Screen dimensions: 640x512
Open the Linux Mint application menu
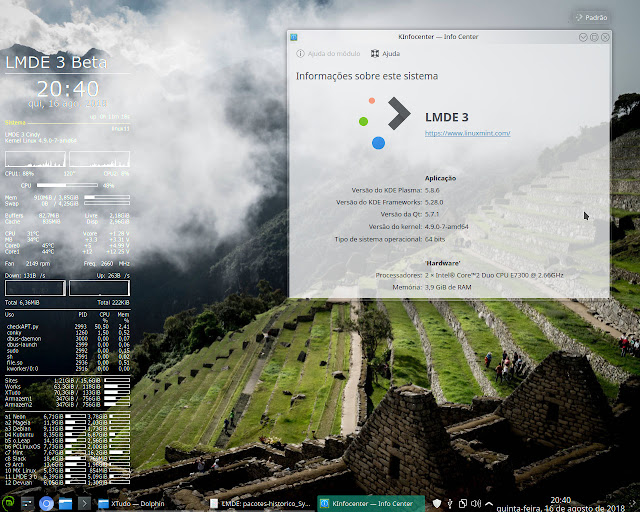8,503
